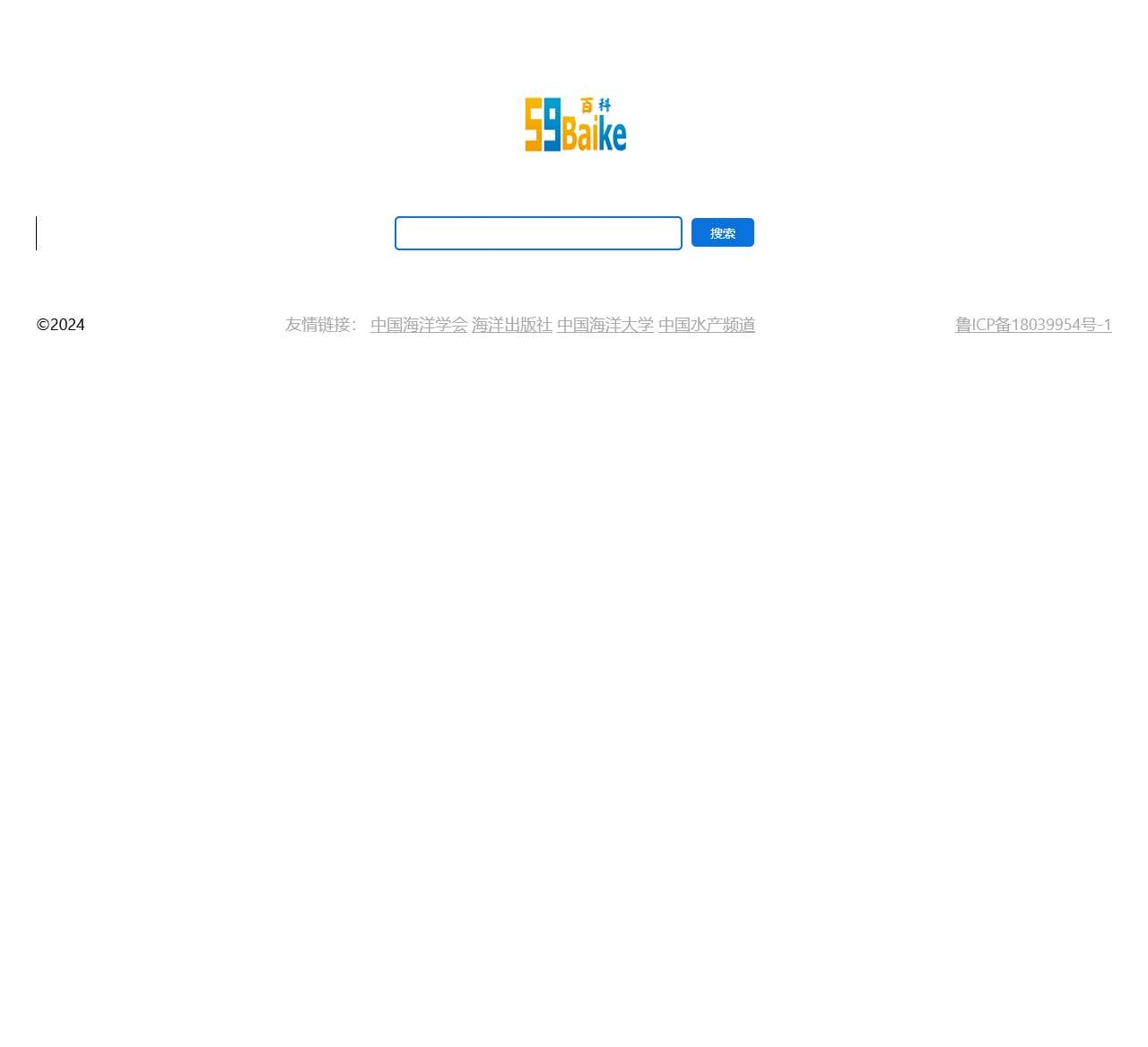Click the orange and blue 59 digits

(543, 125)
